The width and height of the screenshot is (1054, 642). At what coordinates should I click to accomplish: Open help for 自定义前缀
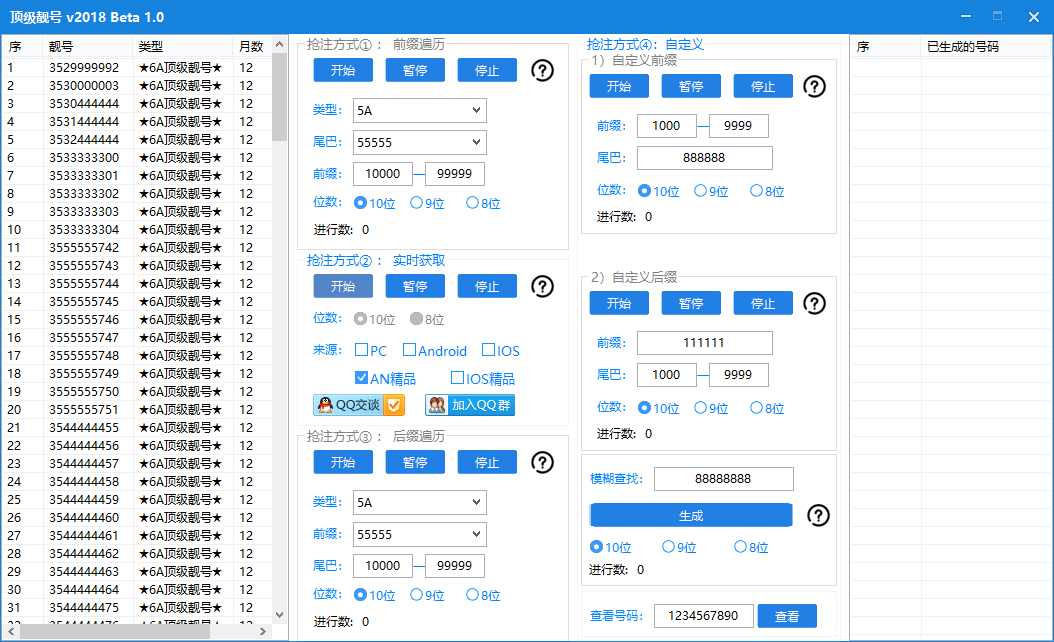(814, 87)
